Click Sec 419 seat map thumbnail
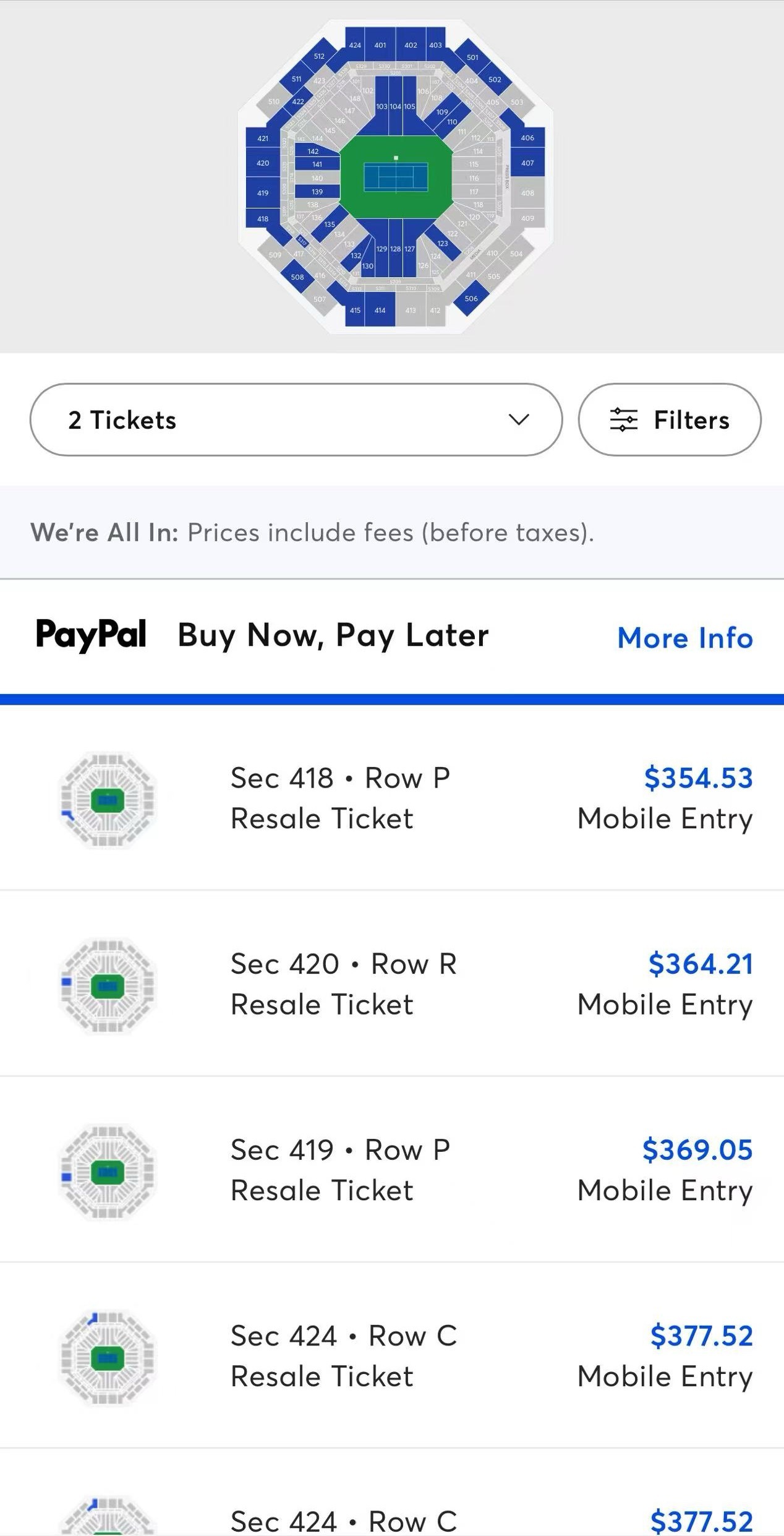This screenshot has width=784, height=1536. point(108,1172)
